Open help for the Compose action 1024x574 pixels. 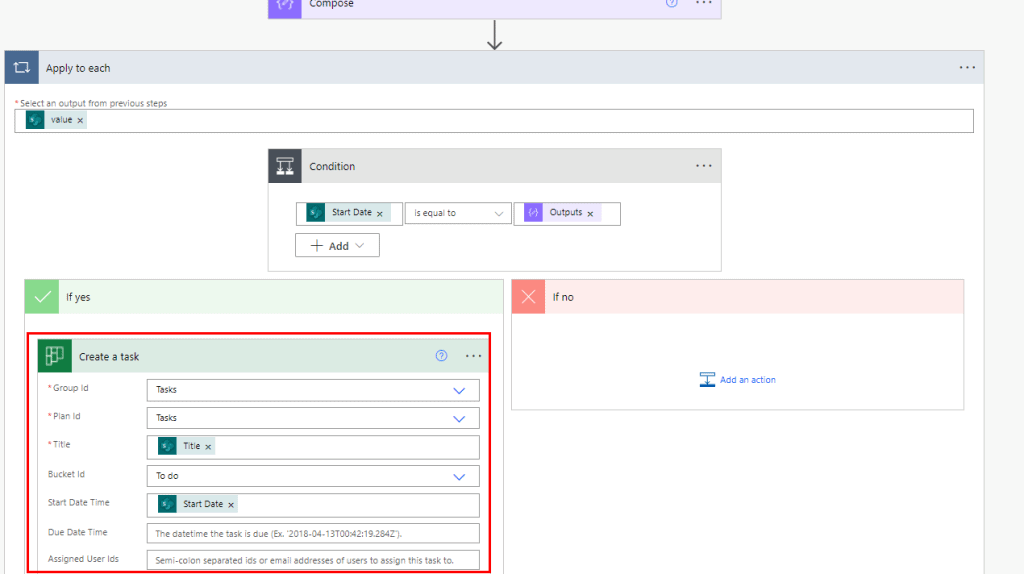pos(671,3)
